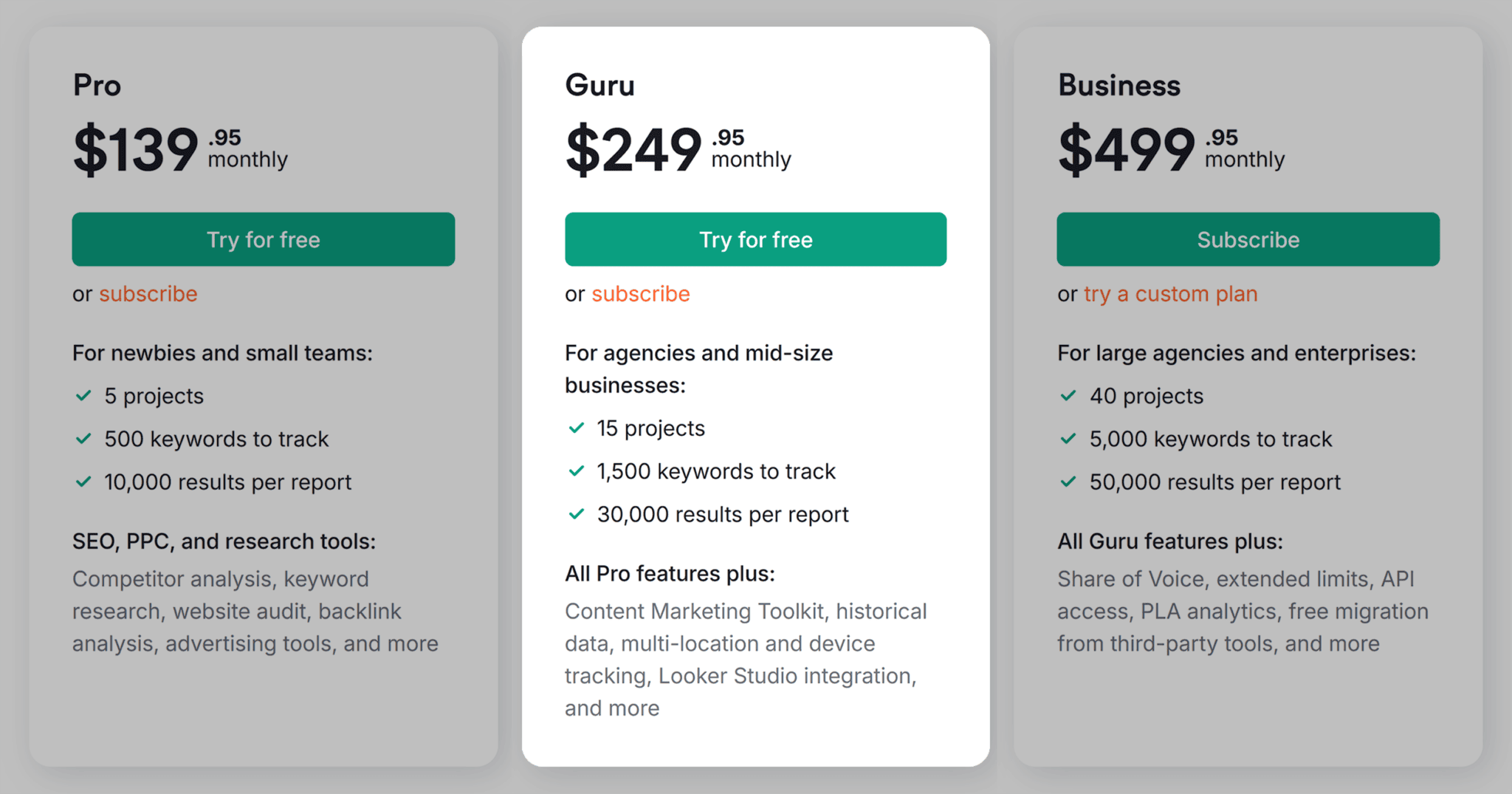Click "All Pro features plus:" text in Guru
The height and width of the screenshot is (794, 1512).
[x=669, y=573]
